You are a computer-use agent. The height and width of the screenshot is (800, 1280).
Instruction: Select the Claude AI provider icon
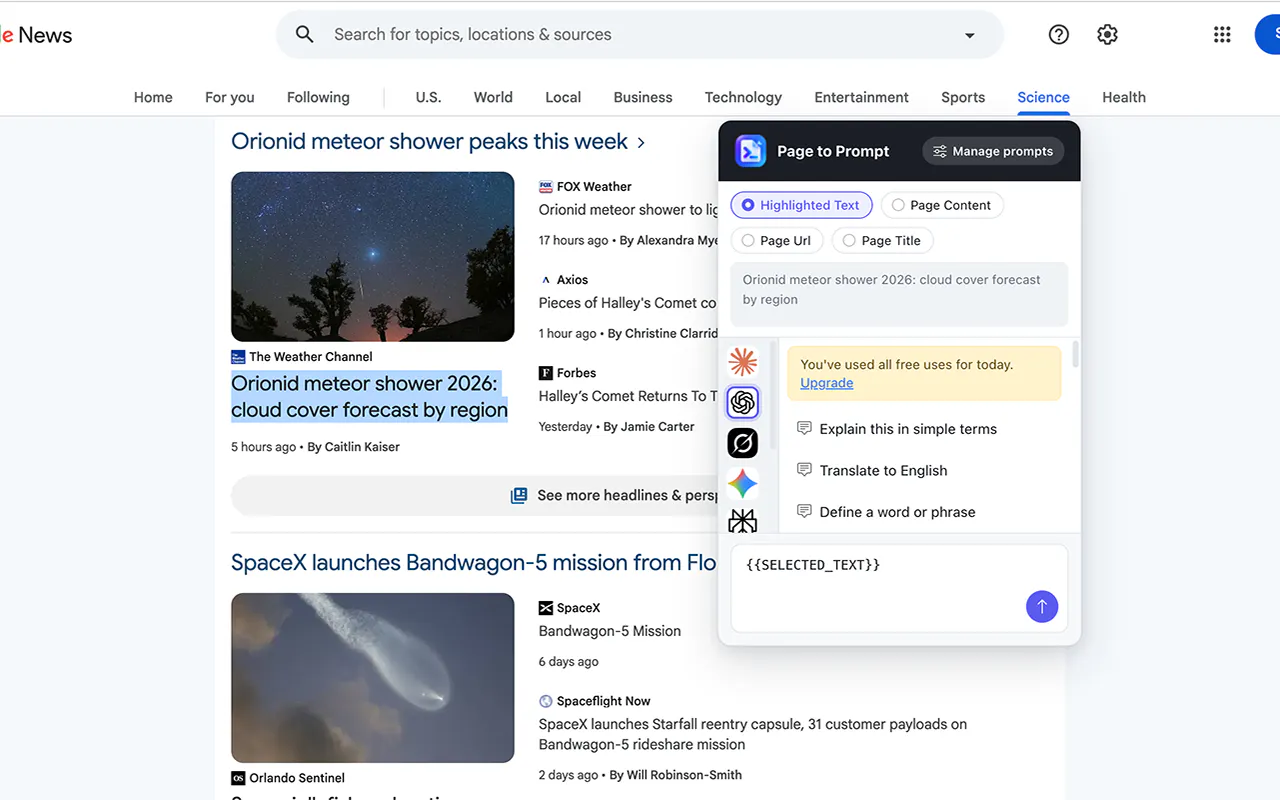(742, 362)
